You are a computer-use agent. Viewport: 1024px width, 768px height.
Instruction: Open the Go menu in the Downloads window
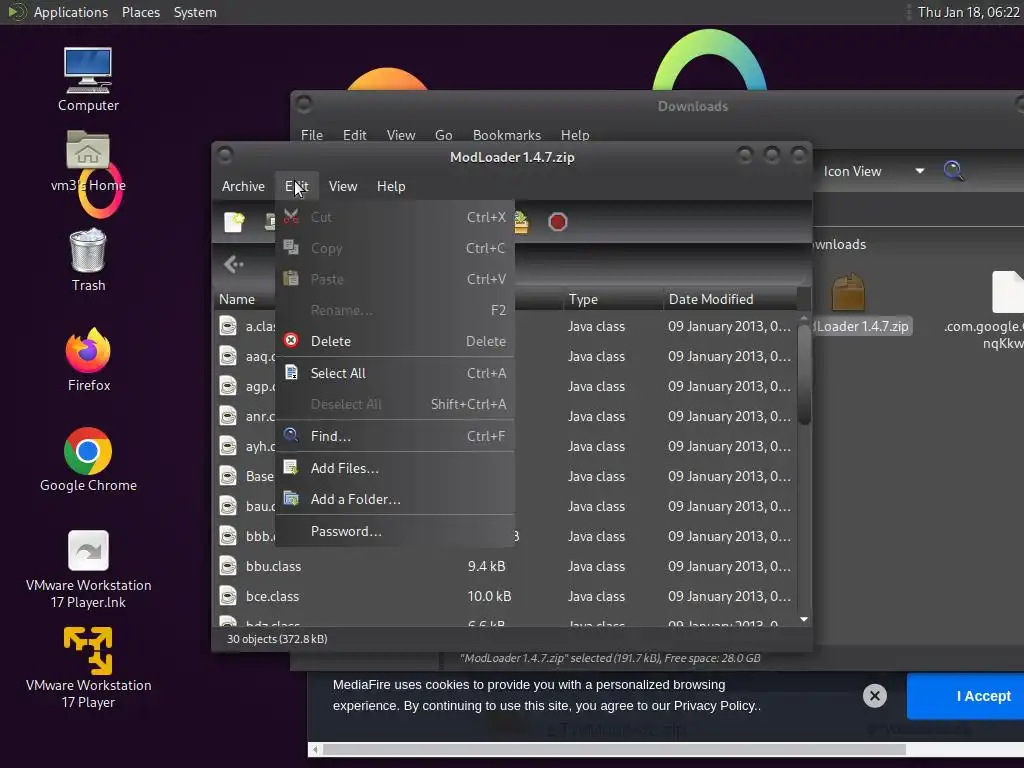coord(443,135)
